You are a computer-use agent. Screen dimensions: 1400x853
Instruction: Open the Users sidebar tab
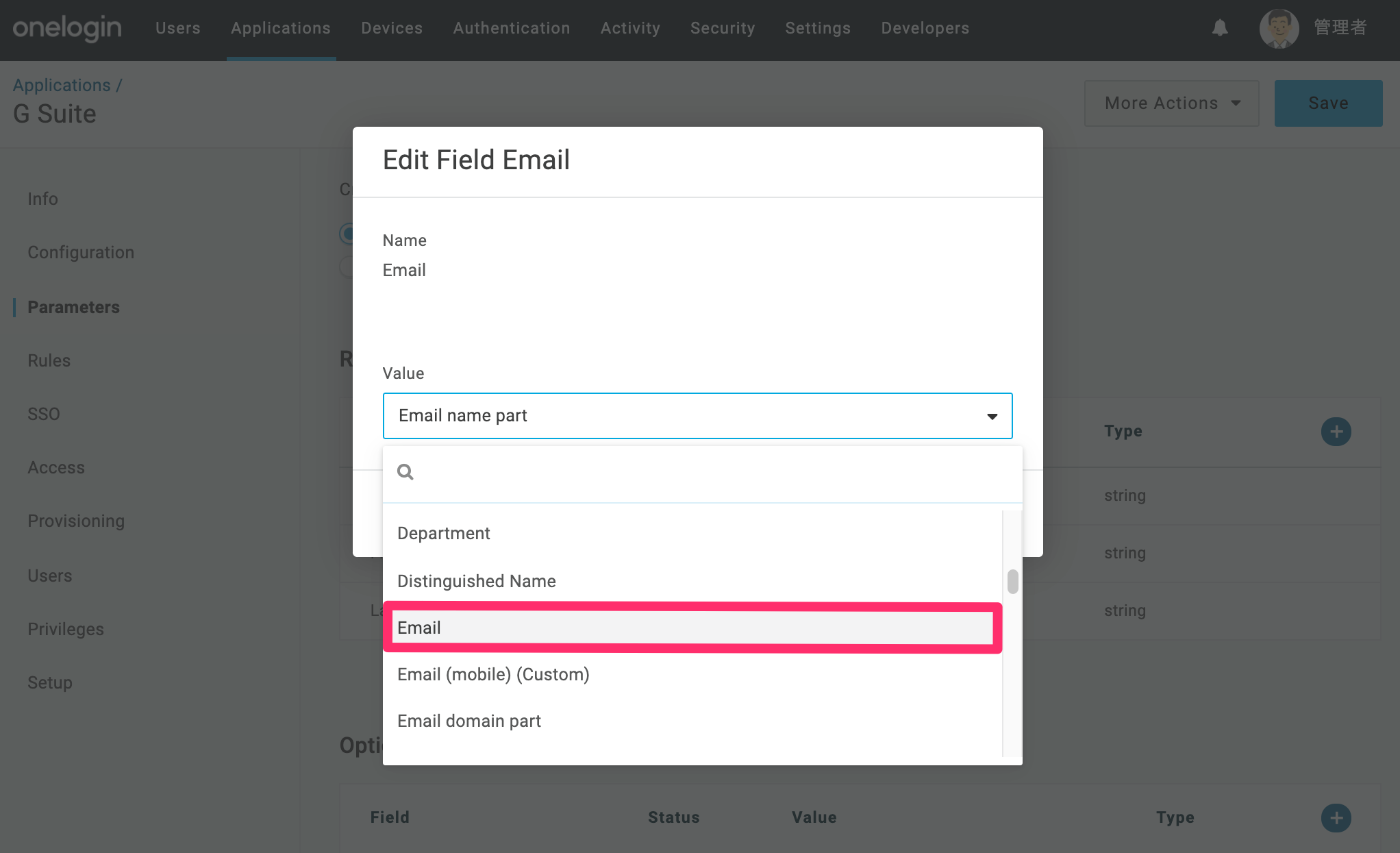(x=49, y=576)
